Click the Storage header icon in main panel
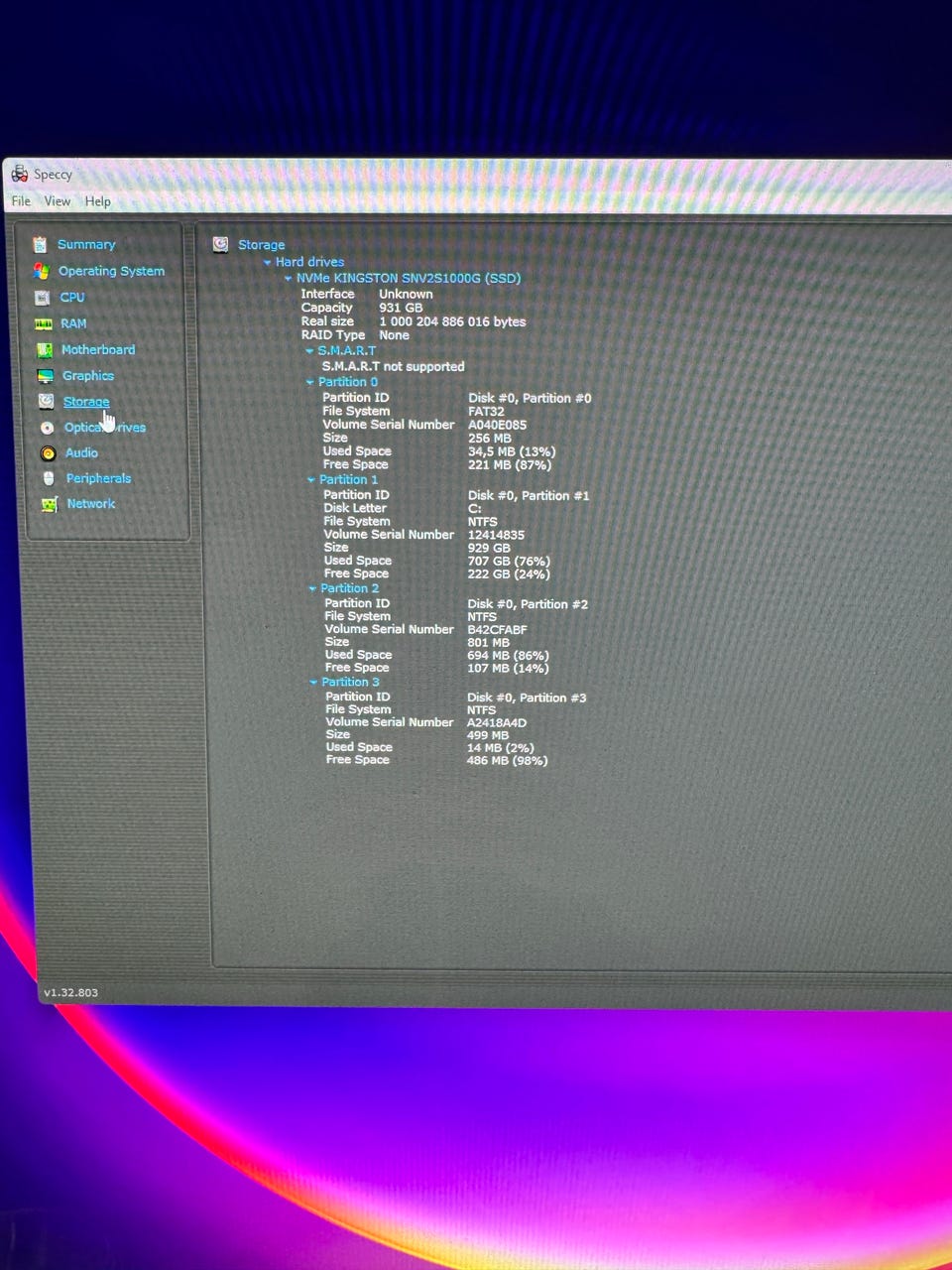 [x=220, y=244]
